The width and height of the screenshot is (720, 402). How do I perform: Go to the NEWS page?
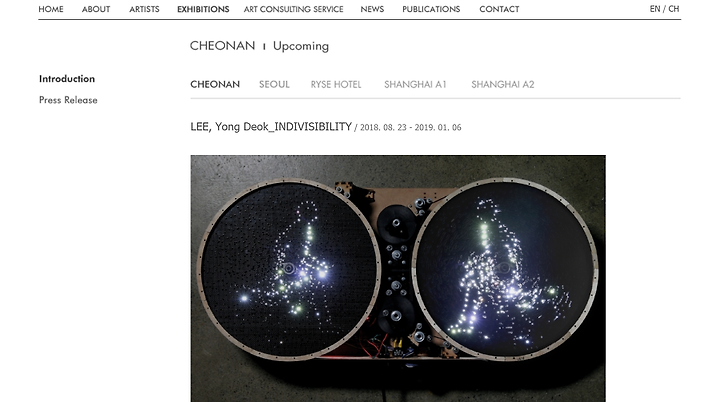pyautogui.click(x=372, y=9)
